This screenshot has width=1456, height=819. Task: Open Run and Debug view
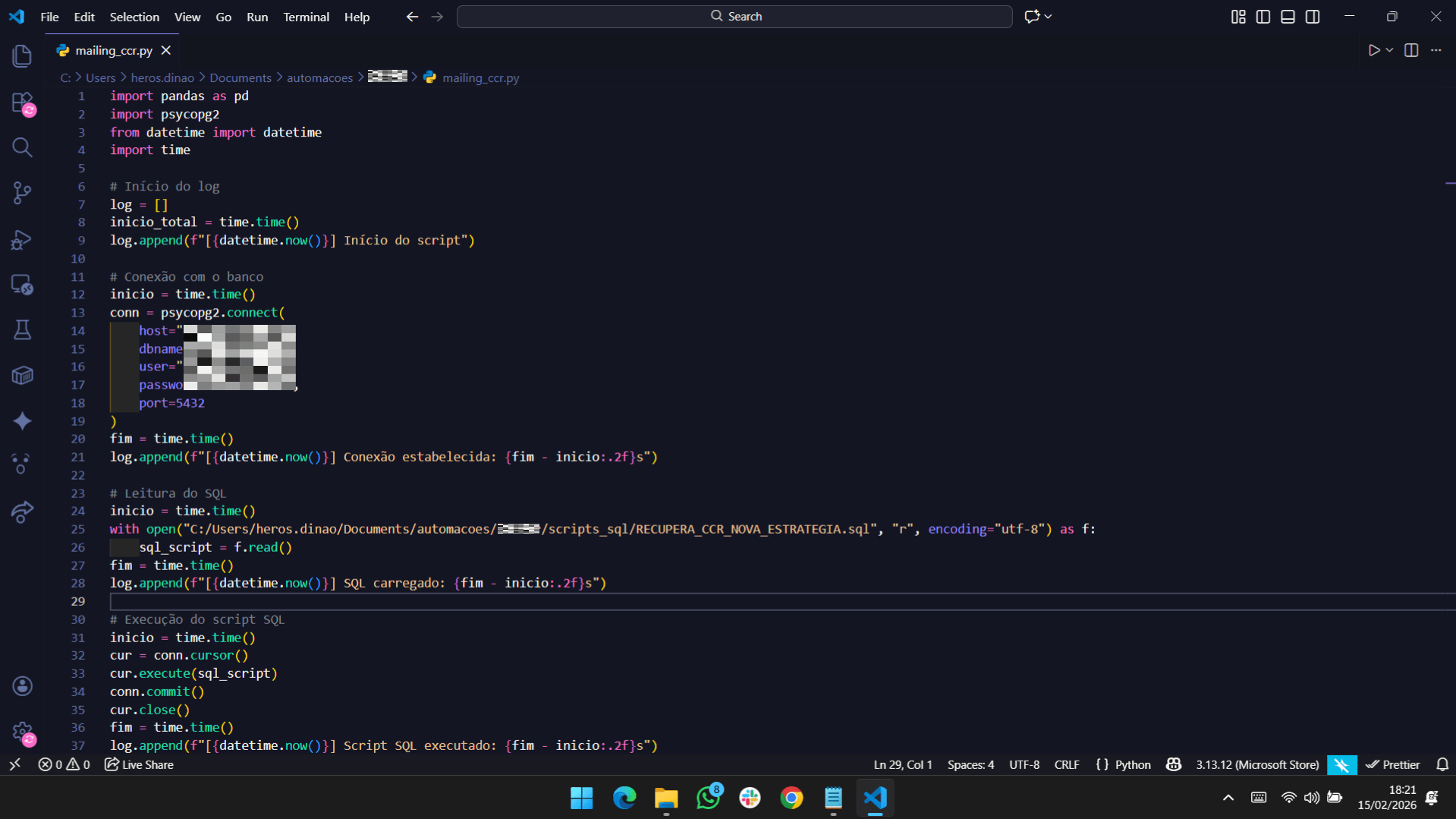(22, 239)
